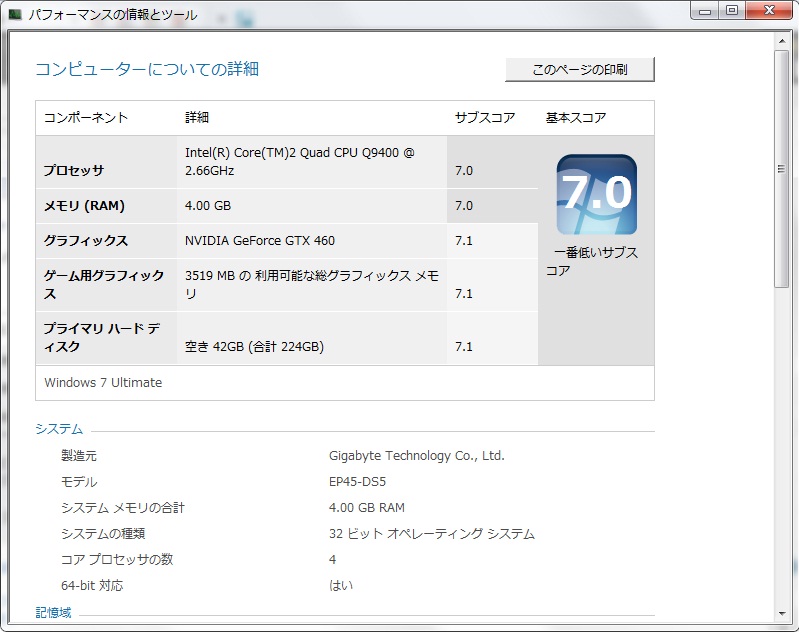Select the '64-bit 対応' label
Screen dimensions: 799x633
coord(92,586)
